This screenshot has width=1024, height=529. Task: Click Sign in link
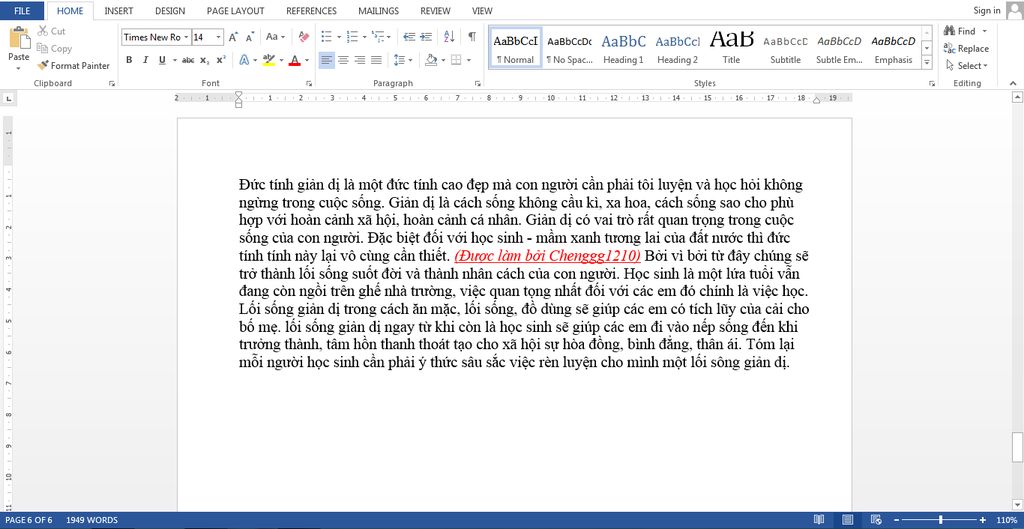(x=987, y=10)
